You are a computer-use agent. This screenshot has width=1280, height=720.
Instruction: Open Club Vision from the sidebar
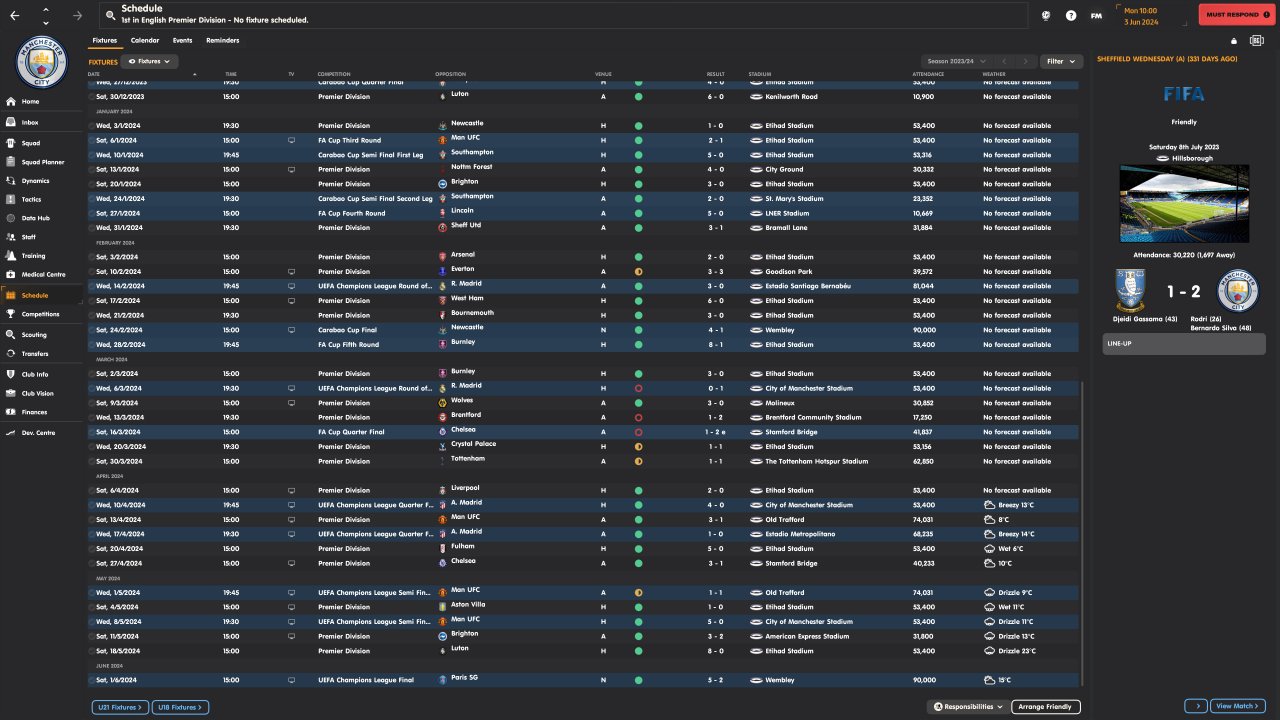(37, 393)
